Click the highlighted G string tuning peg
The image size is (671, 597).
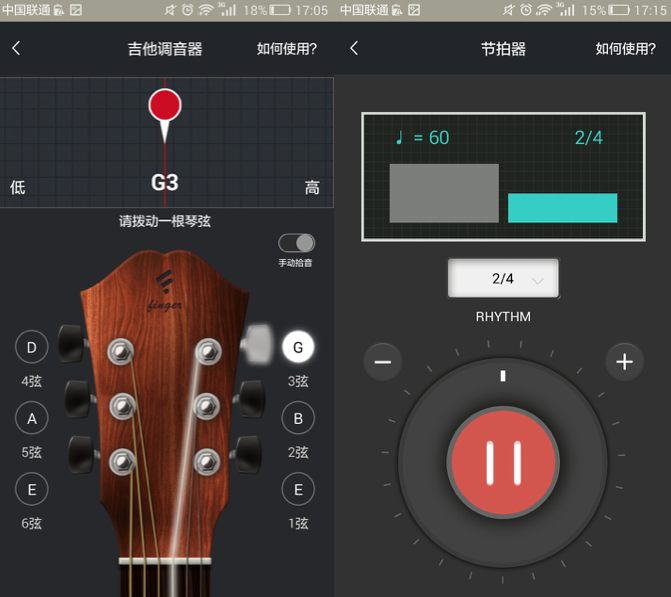(258, 345)
